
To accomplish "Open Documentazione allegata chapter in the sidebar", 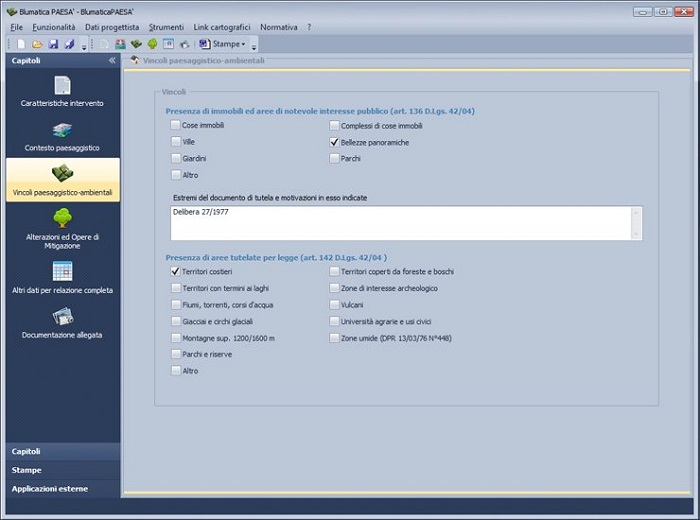I will point(62,320).
